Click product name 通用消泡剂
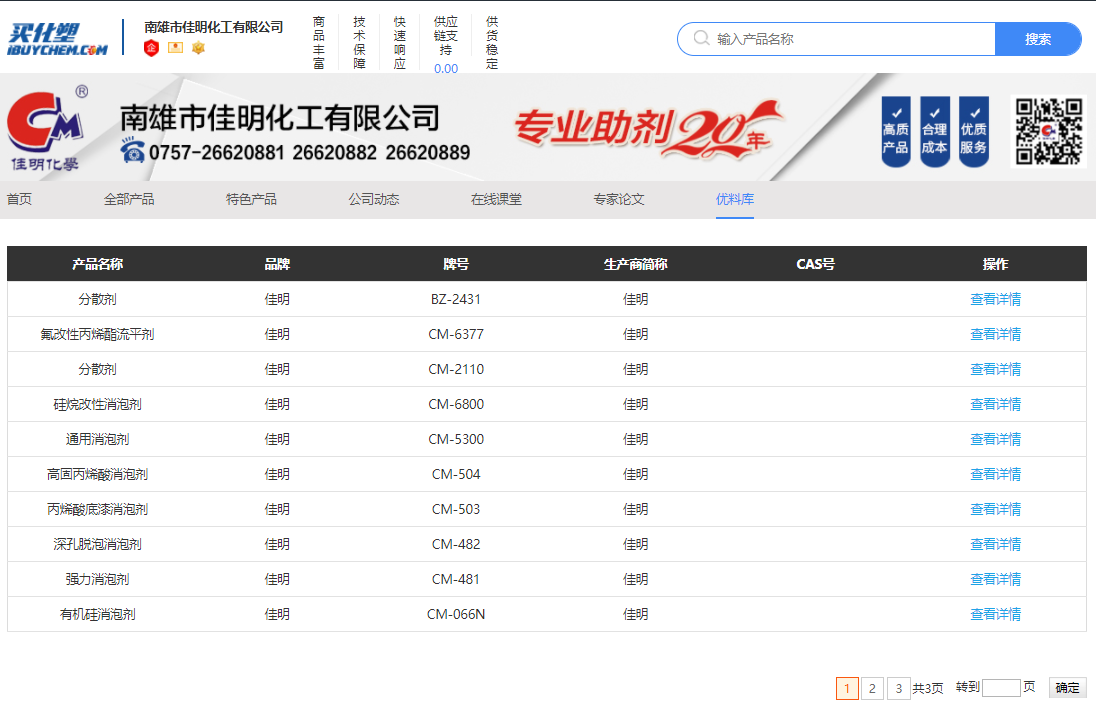 [x=97, y=439]
